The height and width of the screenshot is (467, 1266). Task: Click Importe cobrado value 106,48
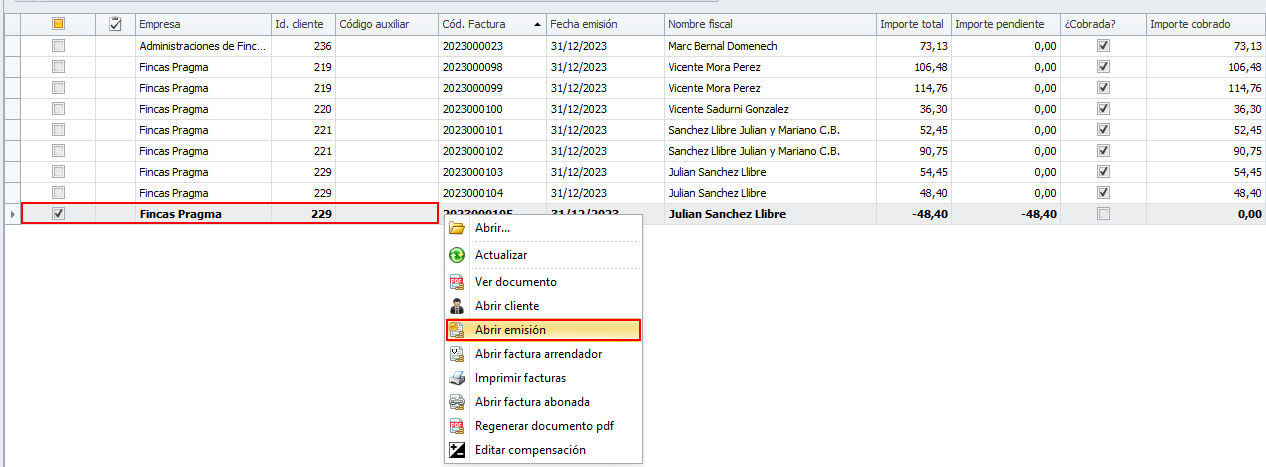1244,67
